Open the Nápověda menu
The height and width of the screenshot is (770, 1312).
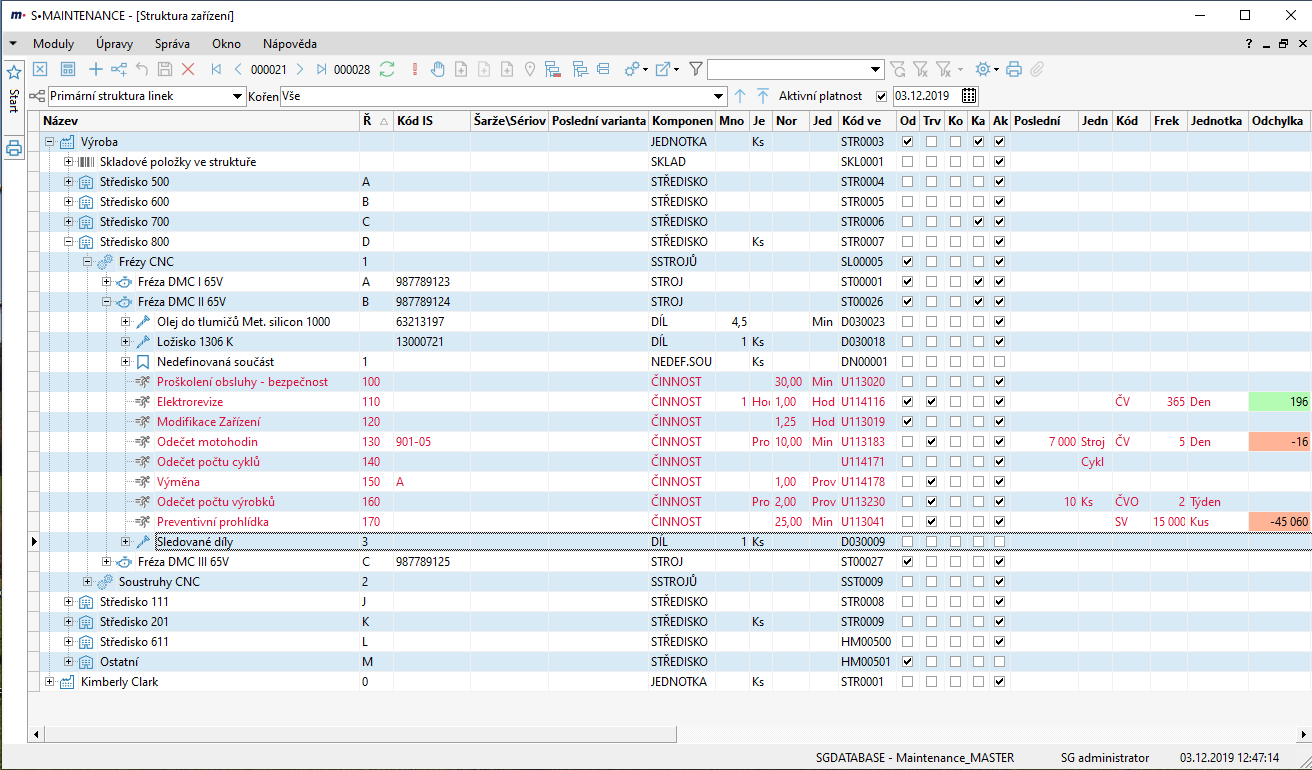pyautogui.click(x=289, y=44)
